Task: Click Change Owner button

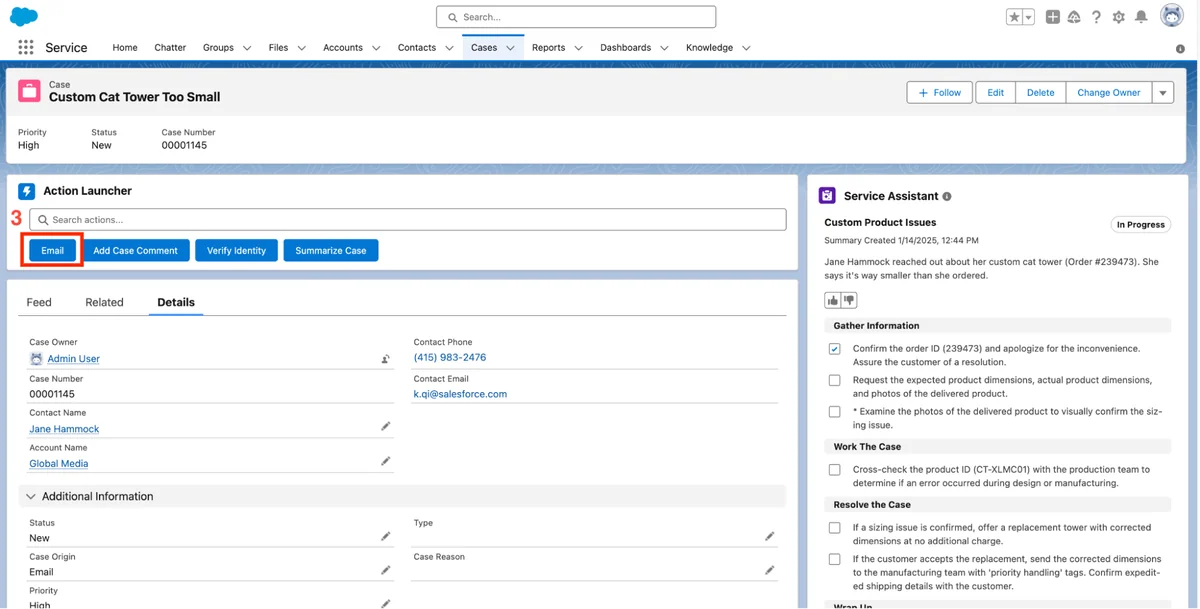Action: 1108,92
